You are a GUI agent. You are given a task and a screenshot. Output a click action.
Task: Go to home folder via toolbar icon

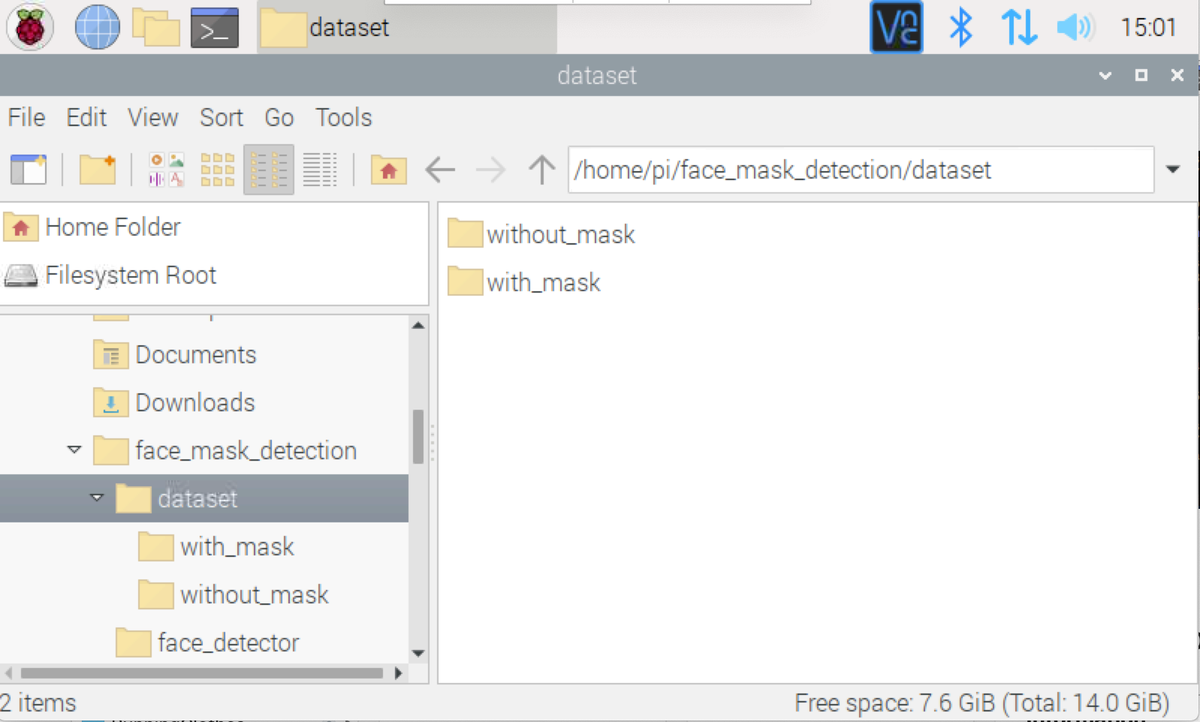388,170
